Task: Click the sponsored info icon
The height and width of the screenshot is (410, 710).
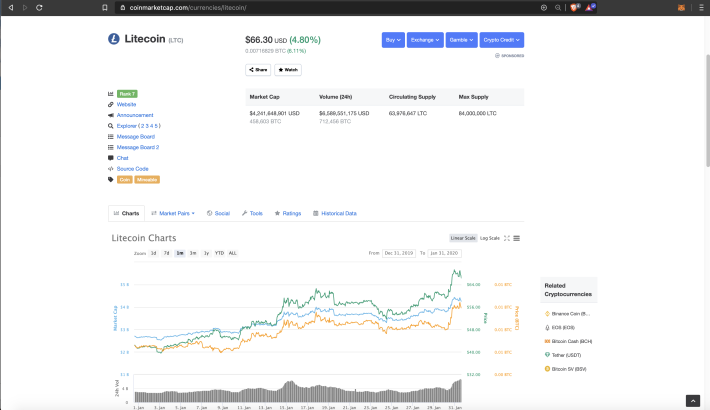Action: click(497, 56)
